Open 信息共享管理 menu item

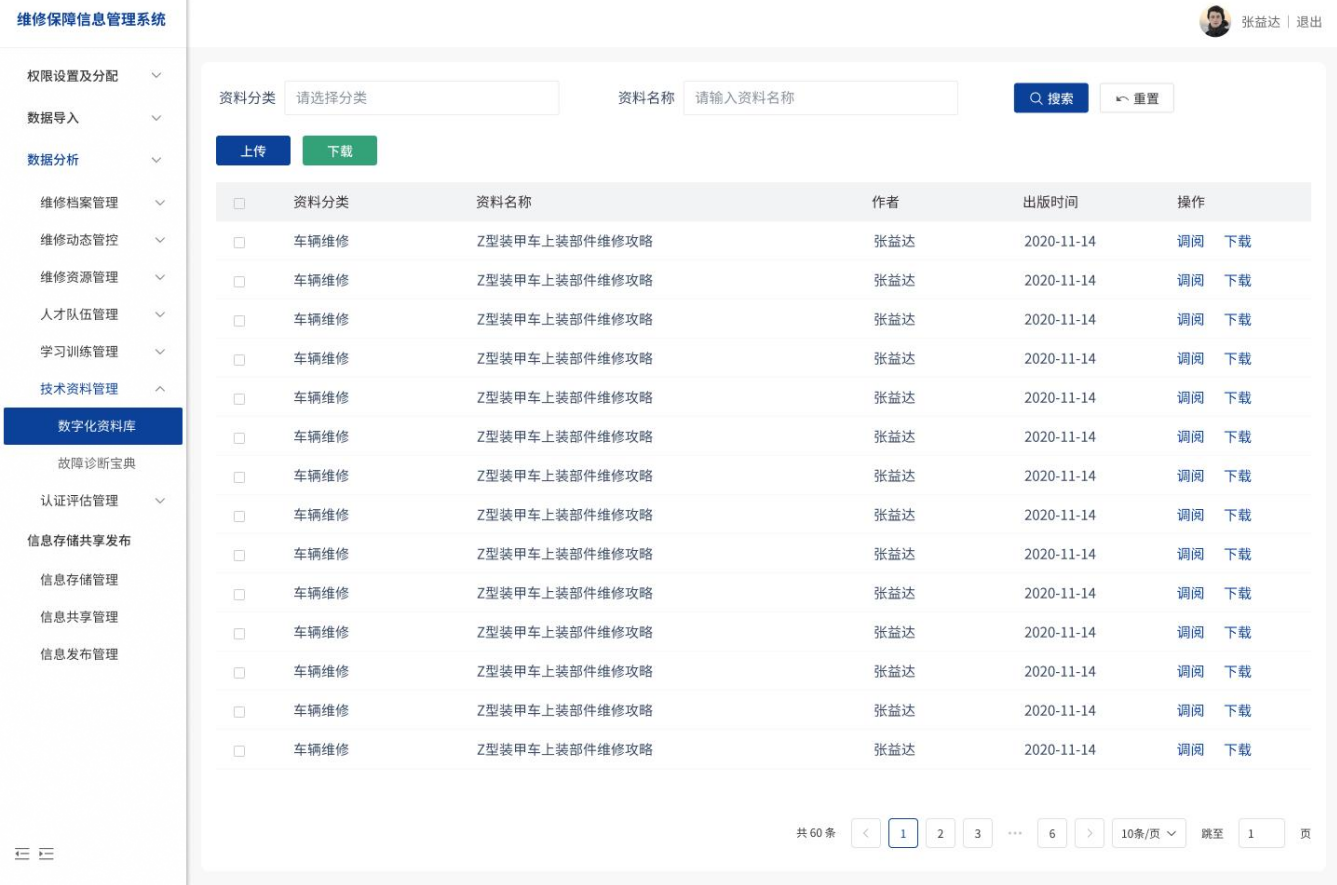pos(79,617)
